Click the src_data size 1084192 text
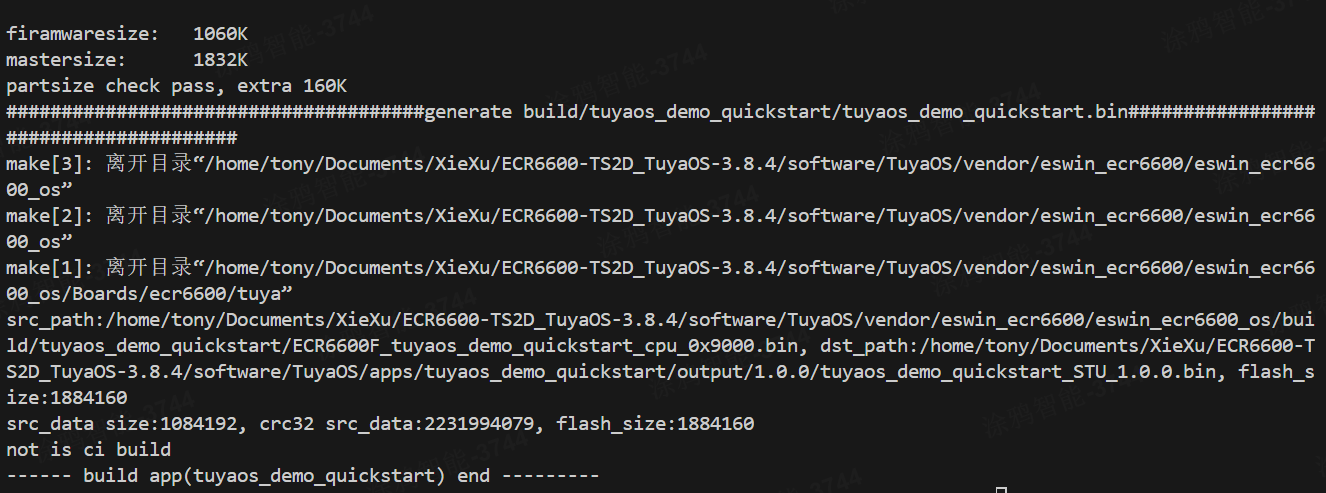This screenshot has height=493, width=1326. tap(122, 423)
